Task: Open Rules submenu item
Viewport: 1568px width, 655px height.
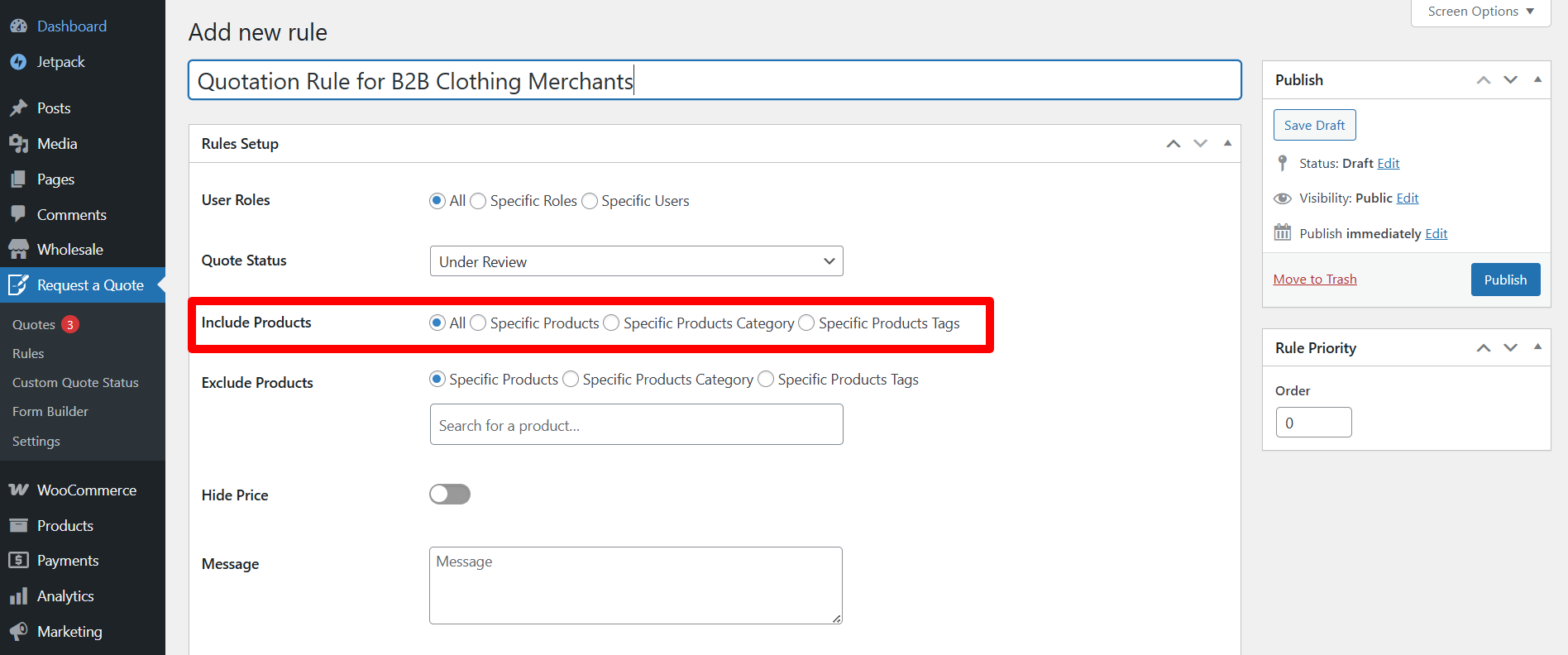Action: tap(28, 354)
